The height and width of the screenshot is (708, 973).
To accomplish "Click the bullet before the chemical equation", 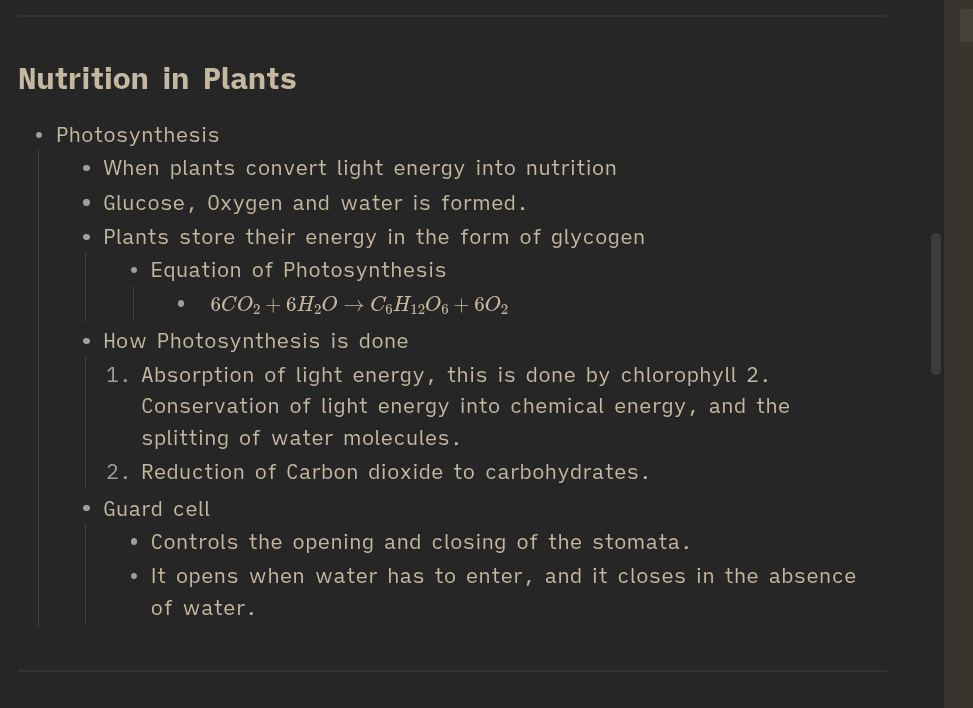I will [181, 304].
